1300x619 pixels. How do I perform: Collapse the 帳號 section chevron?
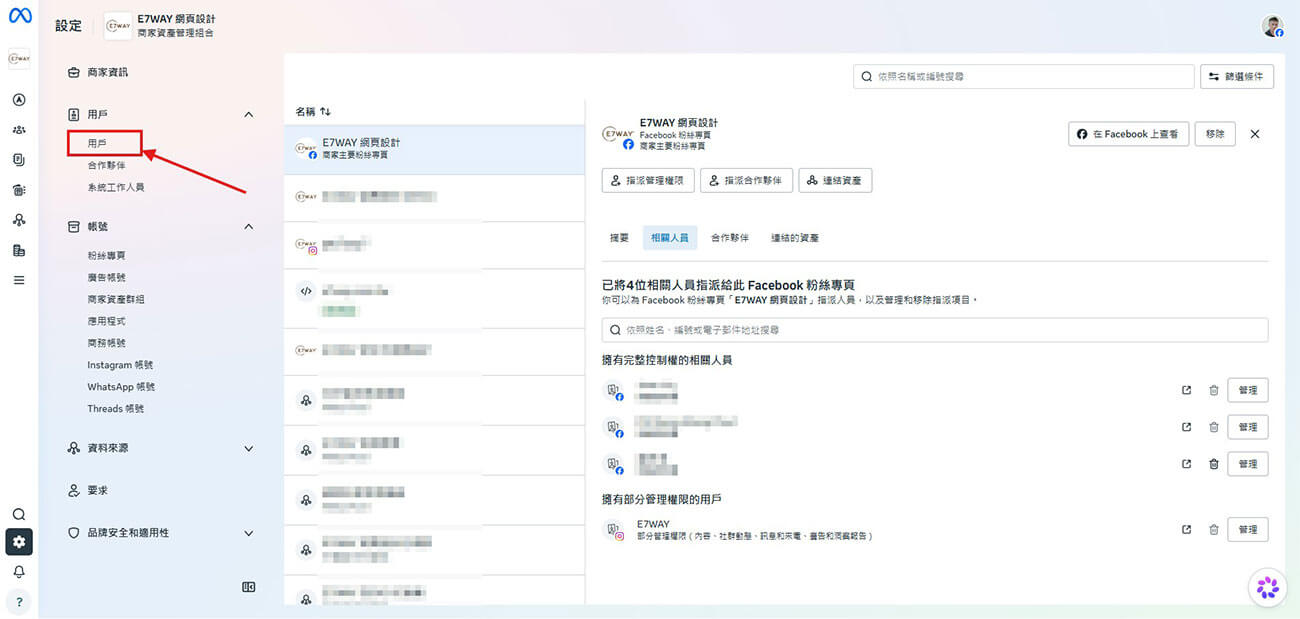[249, 227]
